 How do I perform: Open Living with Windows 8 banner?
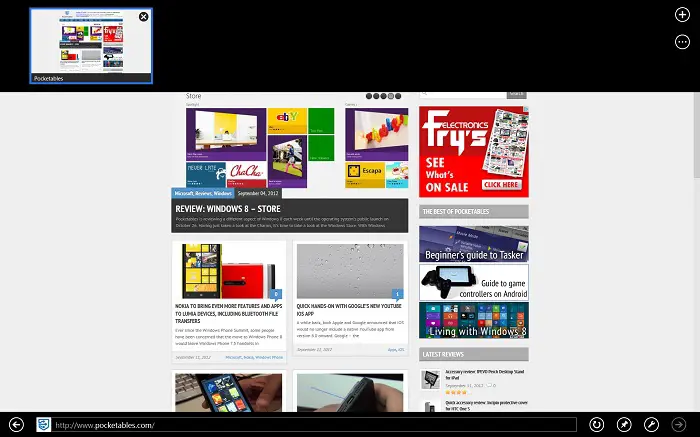[474, 320]
